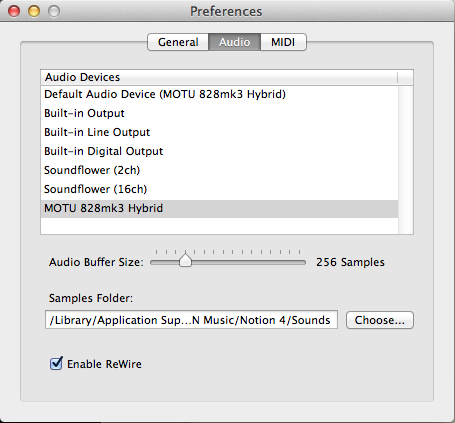The height and width of the screenshot is (423, 455).
Task: Select Soundflower (2ch) device
Action: point(219,170)
